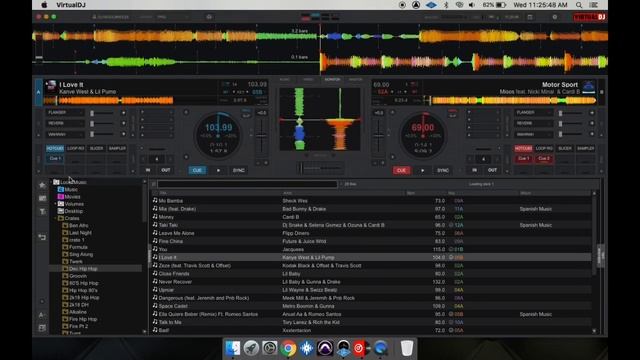Select left deck HOTCUES pad tab

point(55,149)
